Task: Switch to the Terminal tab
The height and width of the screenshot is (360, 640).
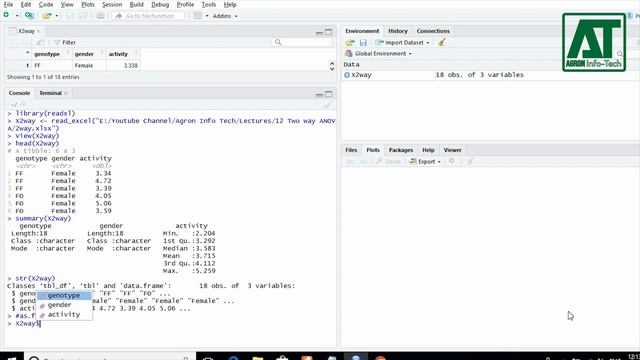Action: point(50,93)
